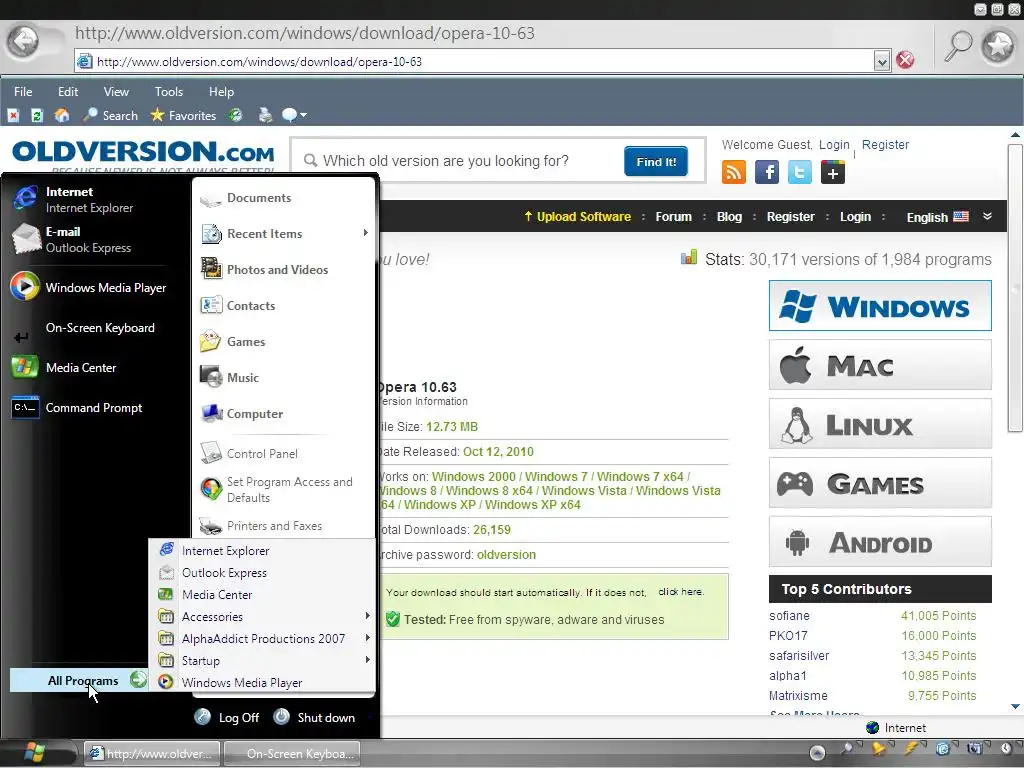This screenshot has width=1024, height=768.
Task: Click the OldVersion search input field
Action: pos(457,161)
